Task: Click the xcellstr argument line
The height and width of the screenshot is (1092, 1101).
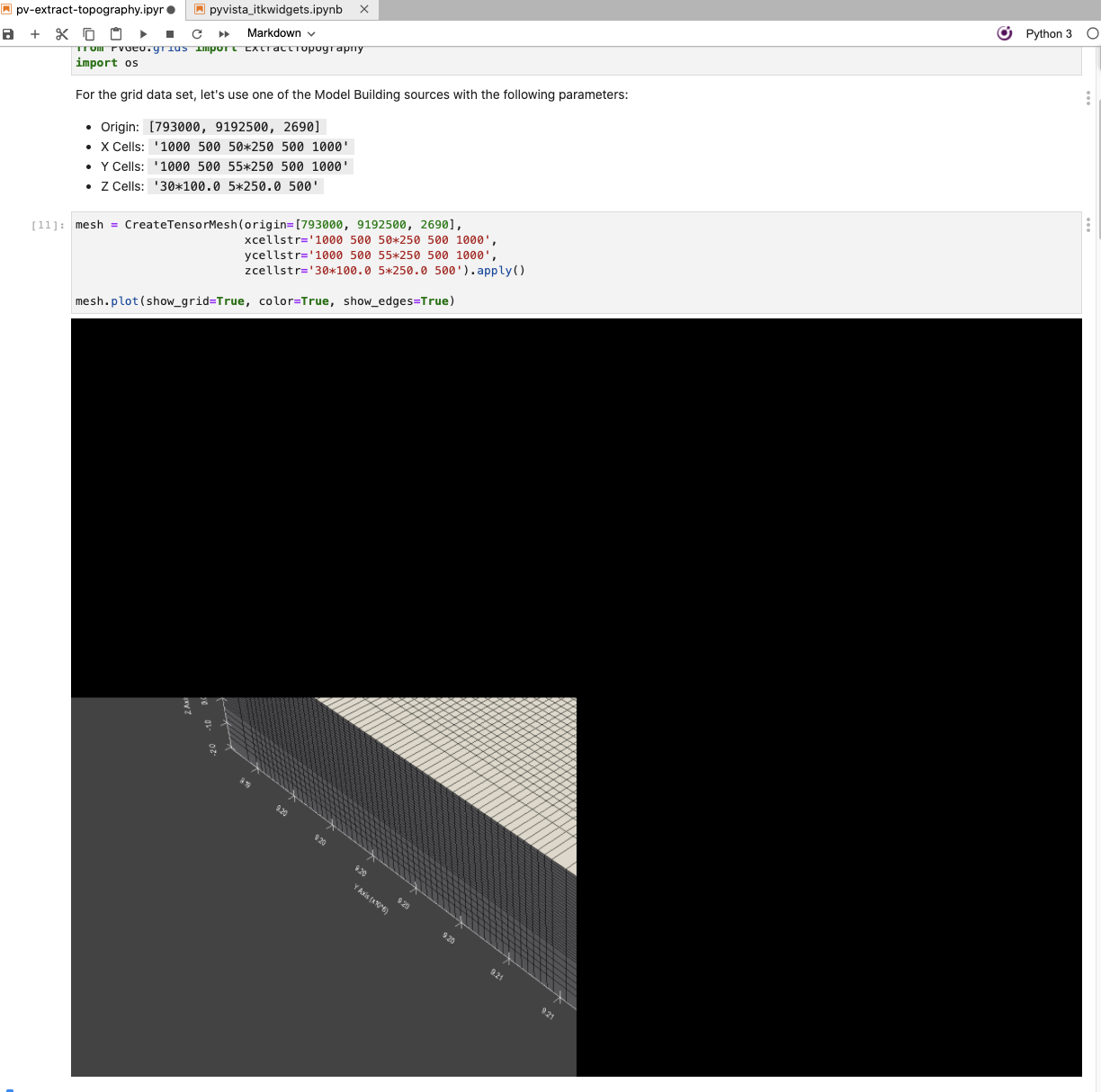Action: (x=371, y=240)
